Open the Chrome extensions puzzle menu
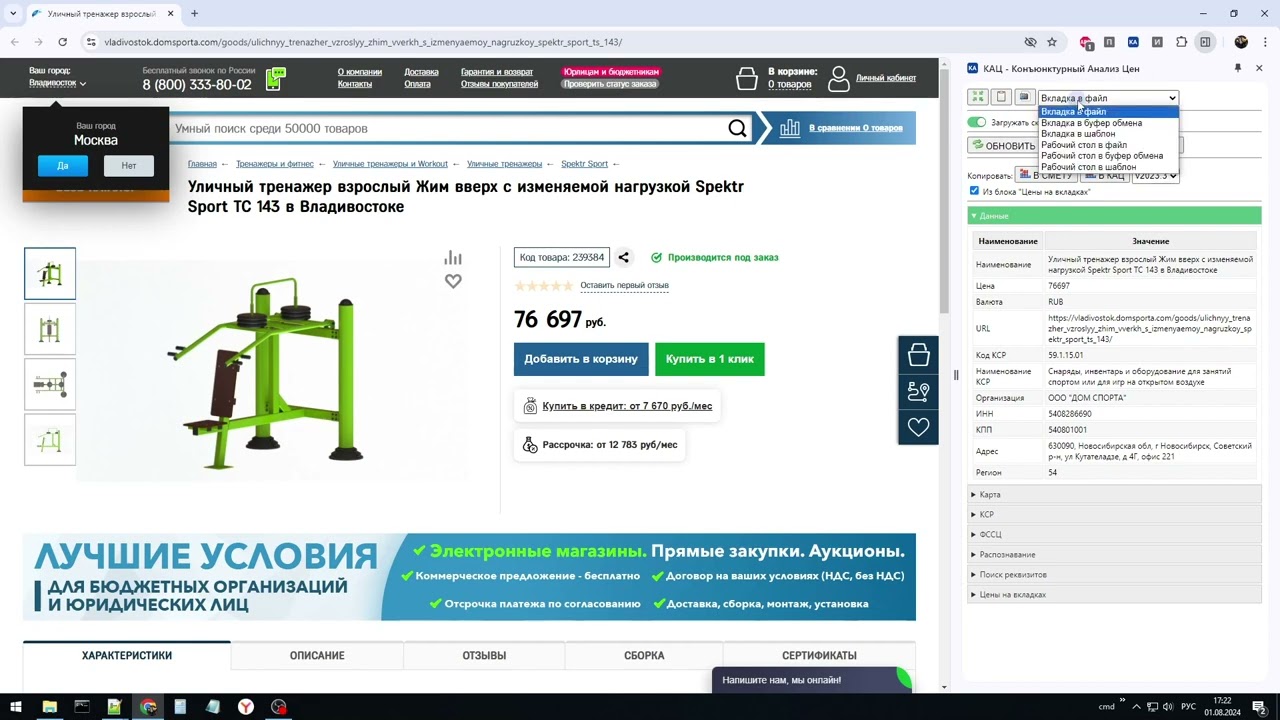The image size is (1280, 720). point(1181,42)
